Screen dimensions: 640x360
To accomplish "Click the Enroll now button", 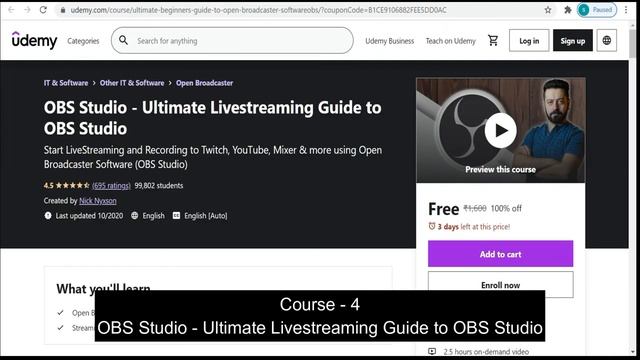I will pyautogui.click(x=500, y=285).
